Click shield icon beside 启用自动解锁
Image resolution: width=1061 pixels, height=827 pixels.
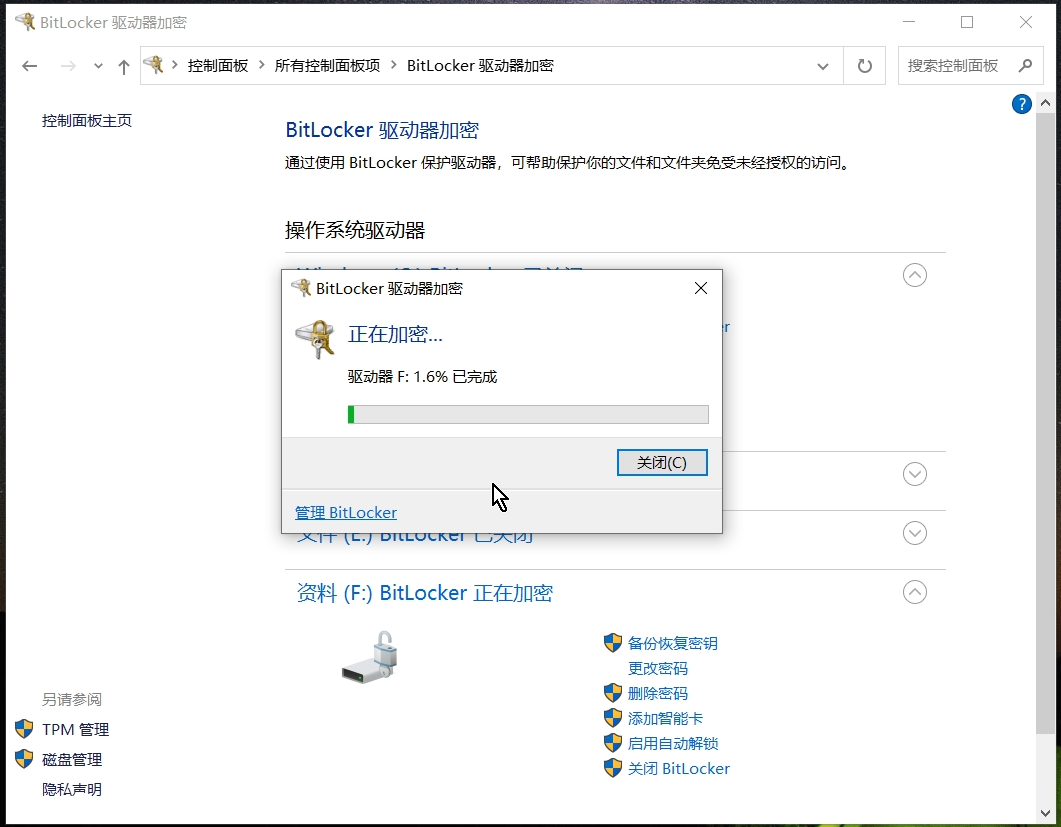(612, 743)
